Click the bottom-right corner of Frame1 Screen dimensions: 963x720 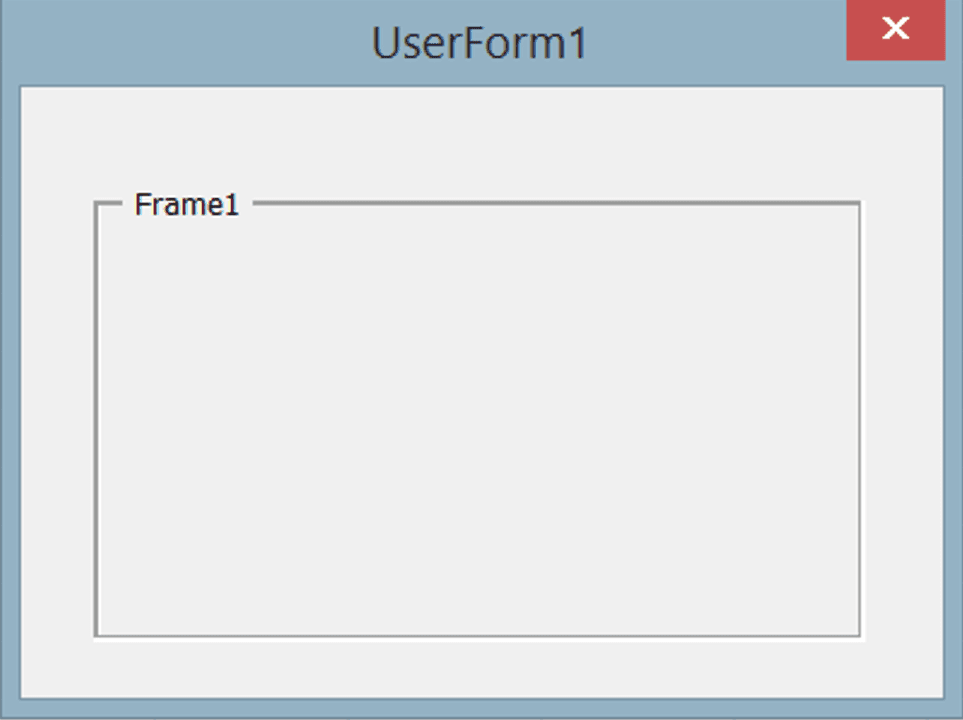click(x=860, y=636)
